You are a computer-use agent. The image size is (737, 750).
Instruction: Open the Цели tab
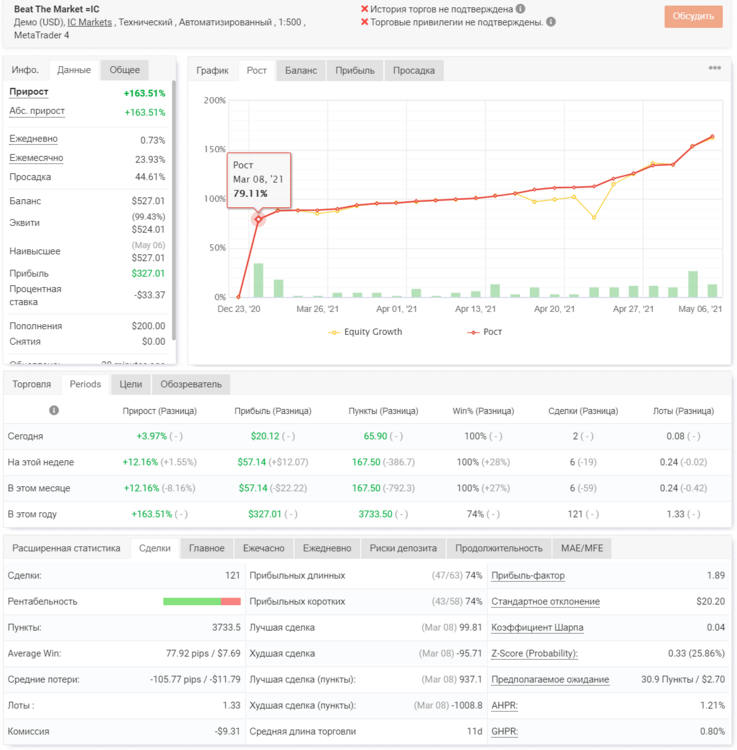point(131,384)
